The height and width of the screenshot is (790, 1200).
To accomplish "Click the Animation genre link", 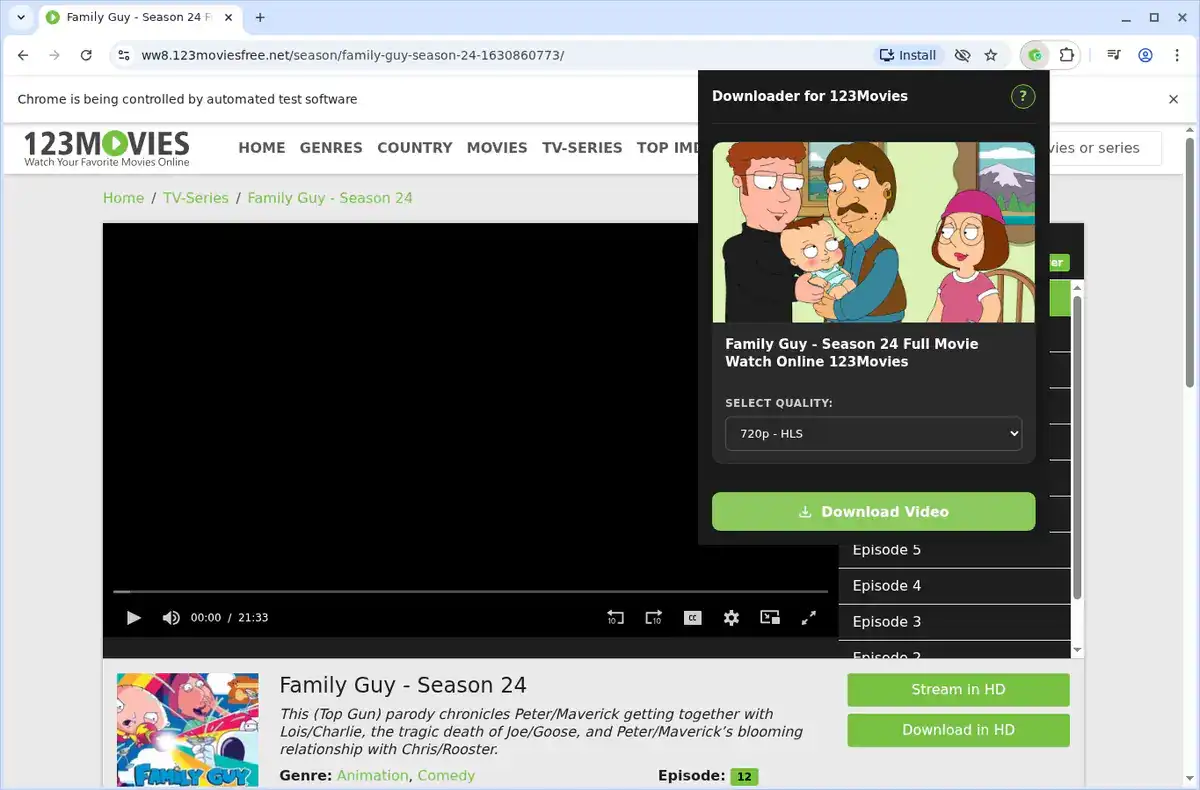I will (372, 775).
